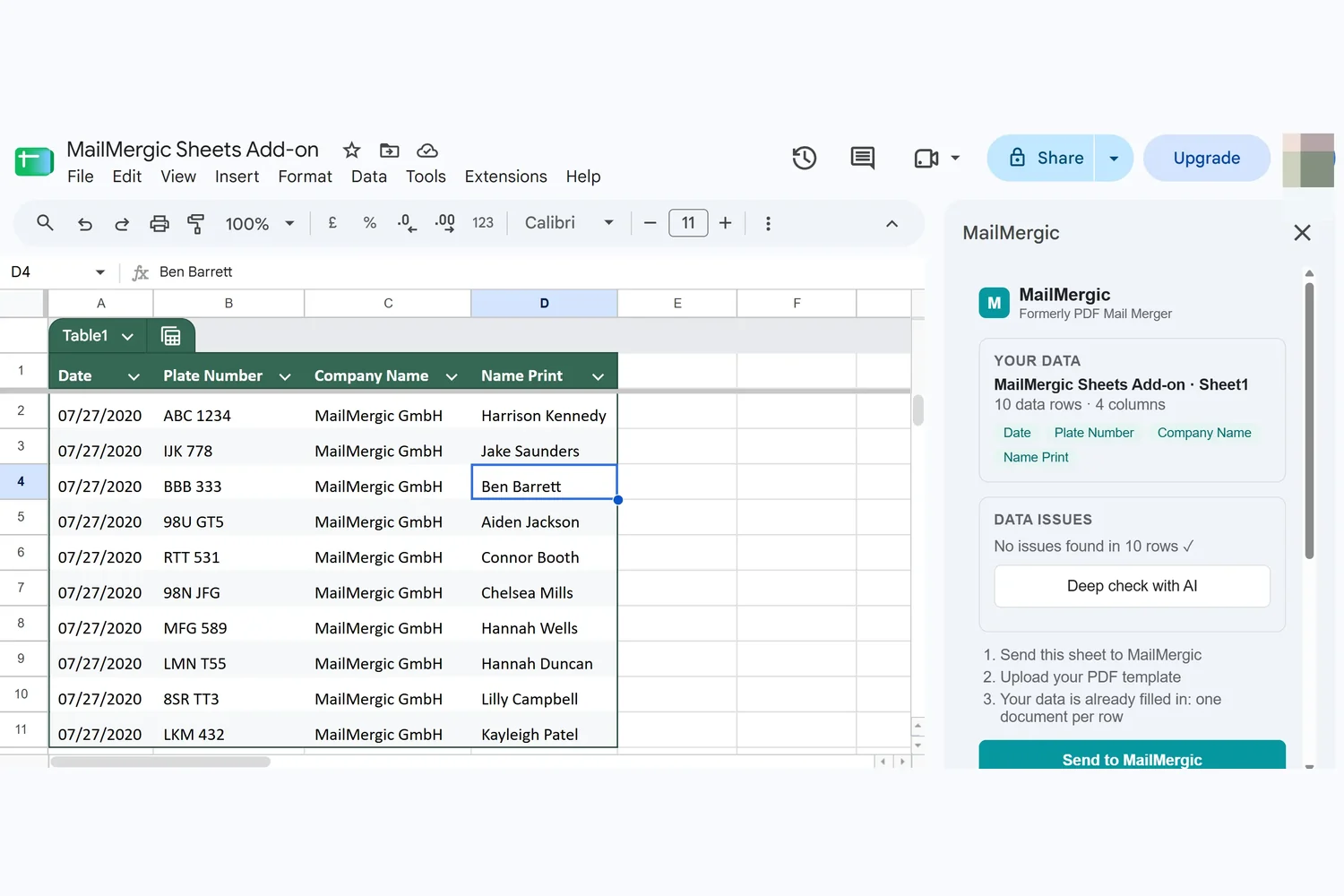Open the Tools menu

coord(426,177)
